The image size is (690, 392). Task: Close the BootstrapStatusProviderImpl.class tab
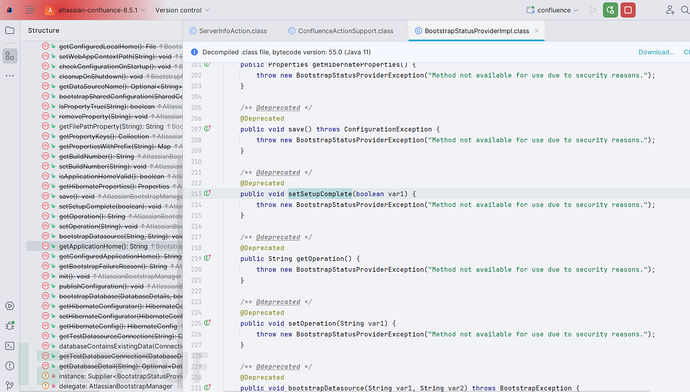pos(536,31)
